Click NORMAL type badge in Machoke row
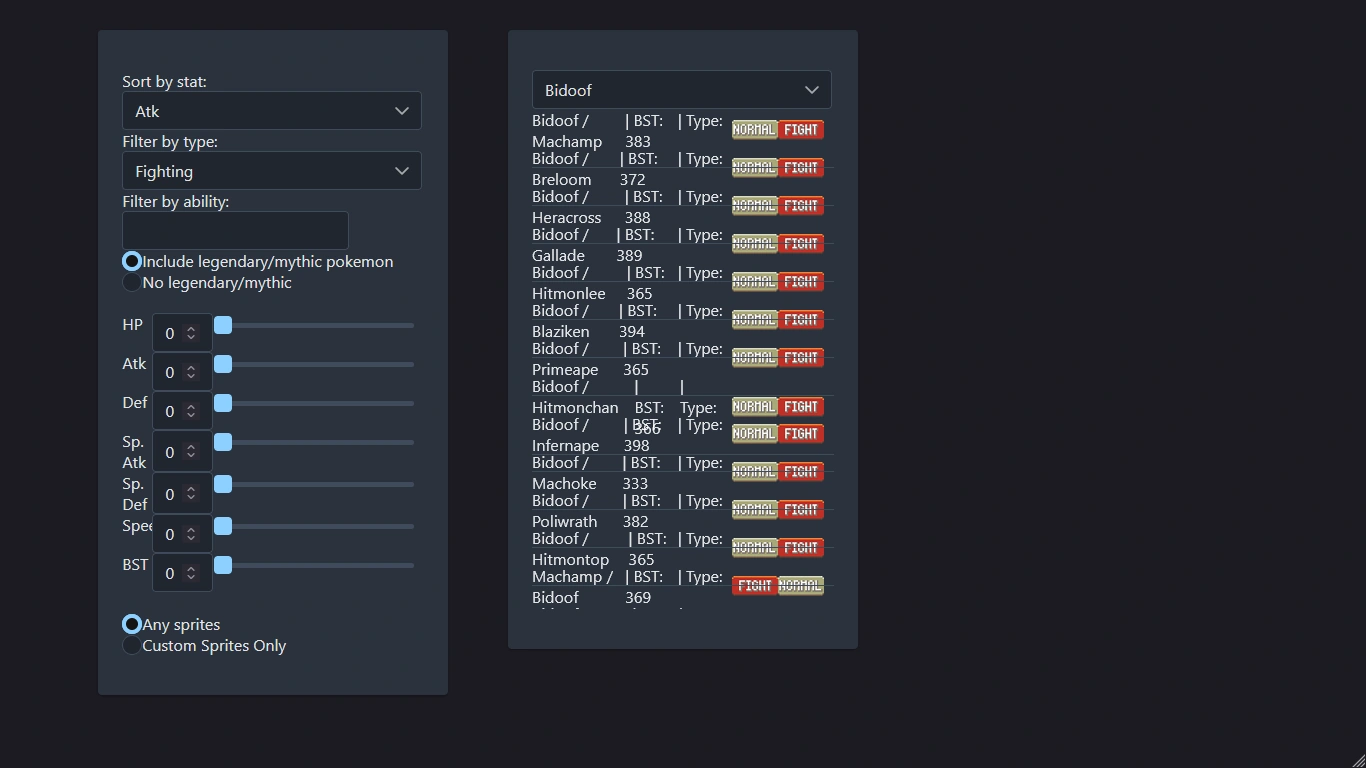The height and width of the screenshot is (768, 1366). [x=755, y=472]
